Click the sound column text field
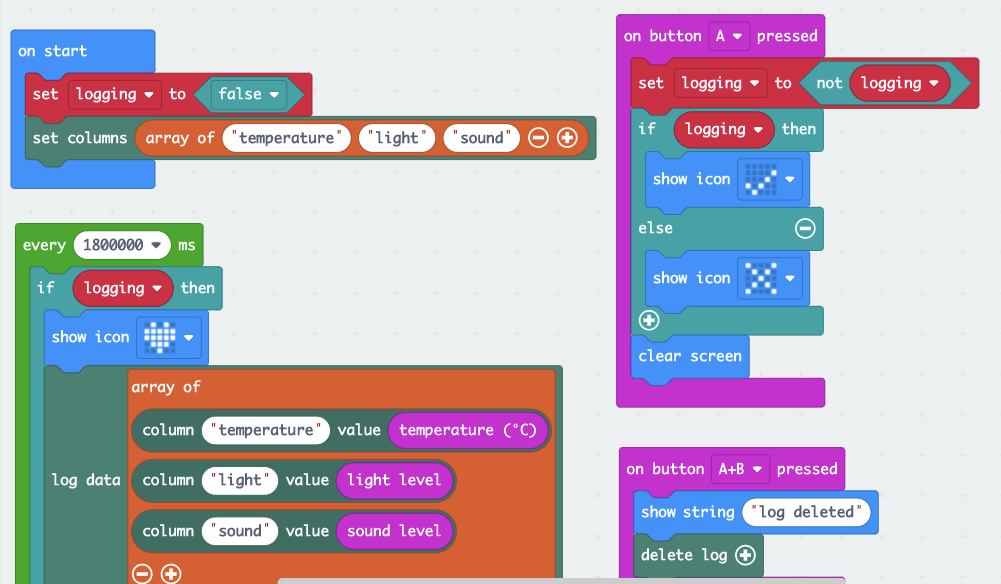1001x584 pixels. [x=239, y=531]
